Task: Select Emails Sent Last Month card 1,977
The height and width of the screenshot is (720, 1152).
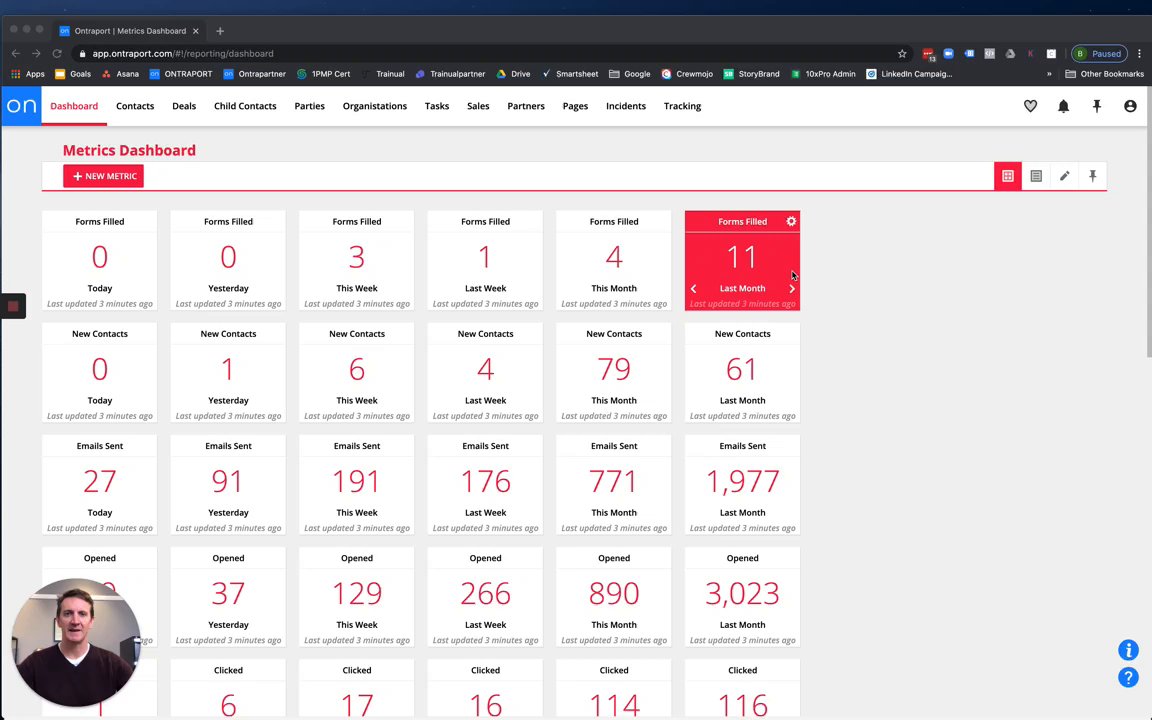Action: coord(742,485)
